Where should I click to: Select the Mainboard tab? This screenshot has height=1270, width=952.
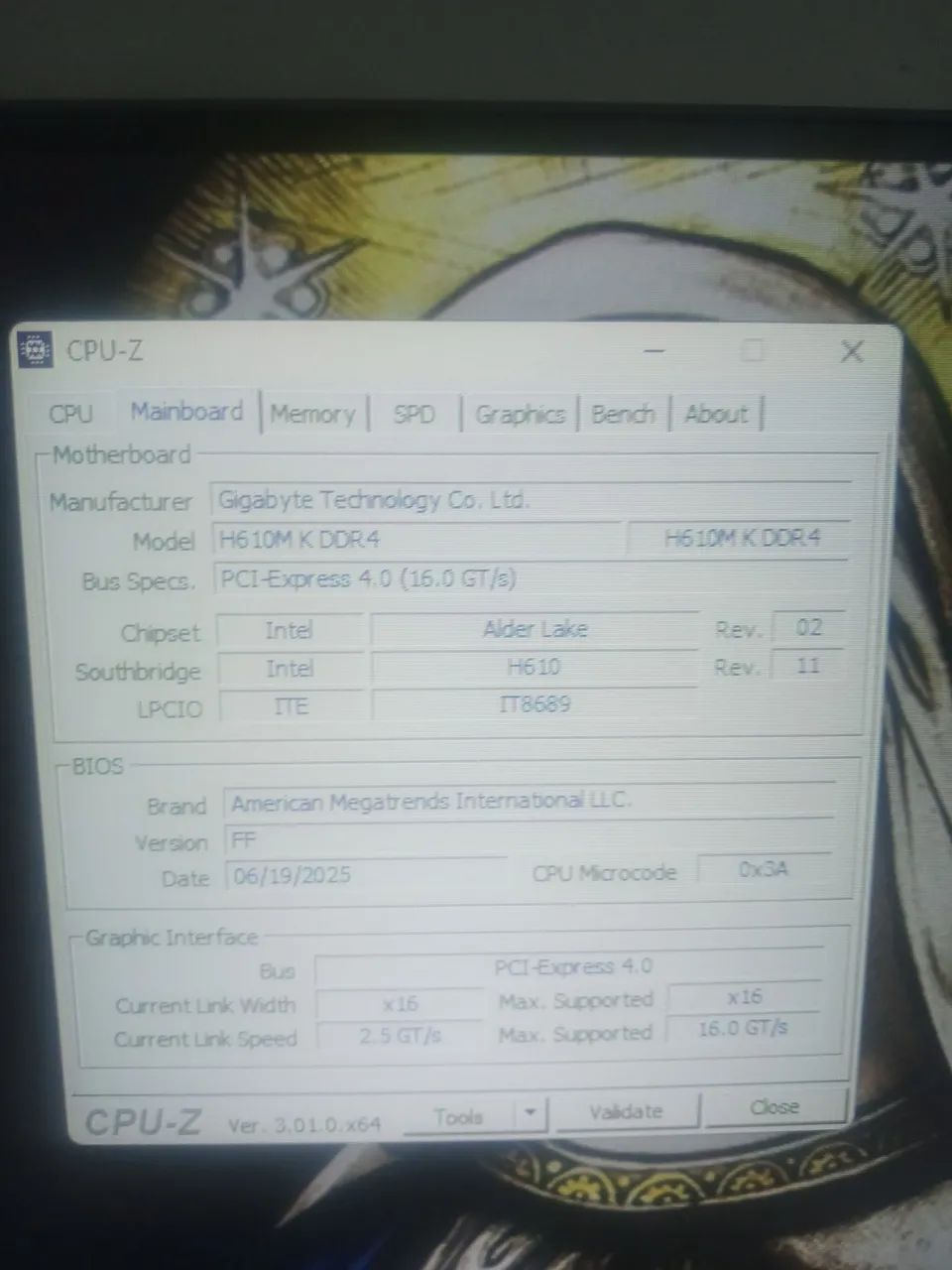[x=186, y=412]
